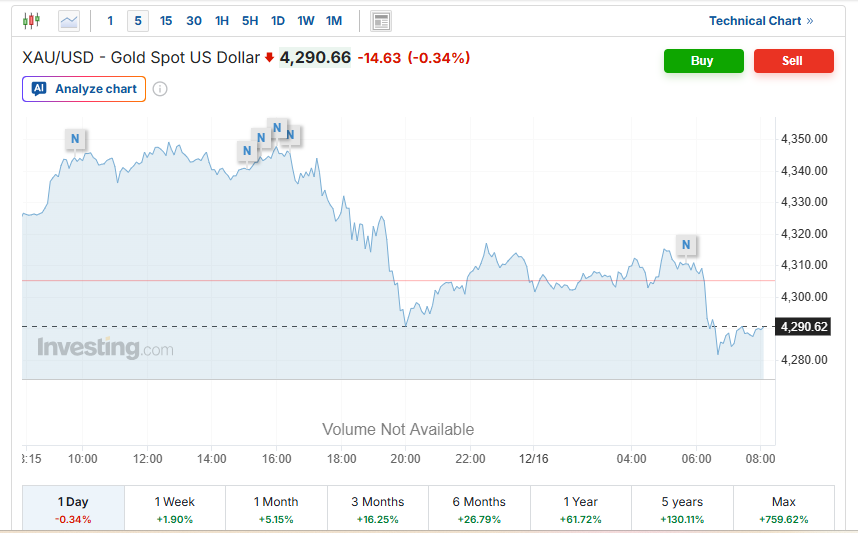This screenshot has width=858, height=533.
Task: Select the 1 minute interval
Action: [110, 21]
